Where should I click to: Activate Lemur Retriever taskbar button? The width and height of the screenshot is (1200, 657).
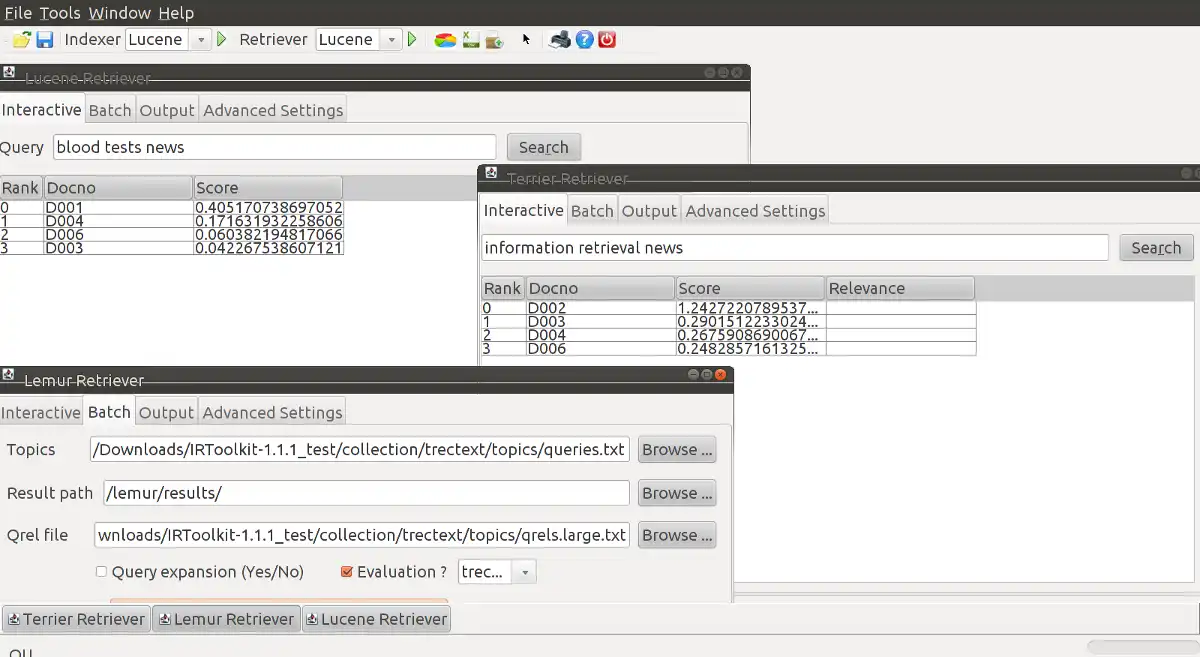227,619
